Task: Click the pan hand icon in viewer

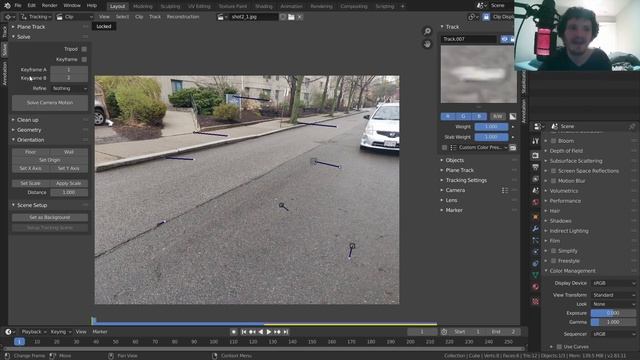Action: click(427, 44)
